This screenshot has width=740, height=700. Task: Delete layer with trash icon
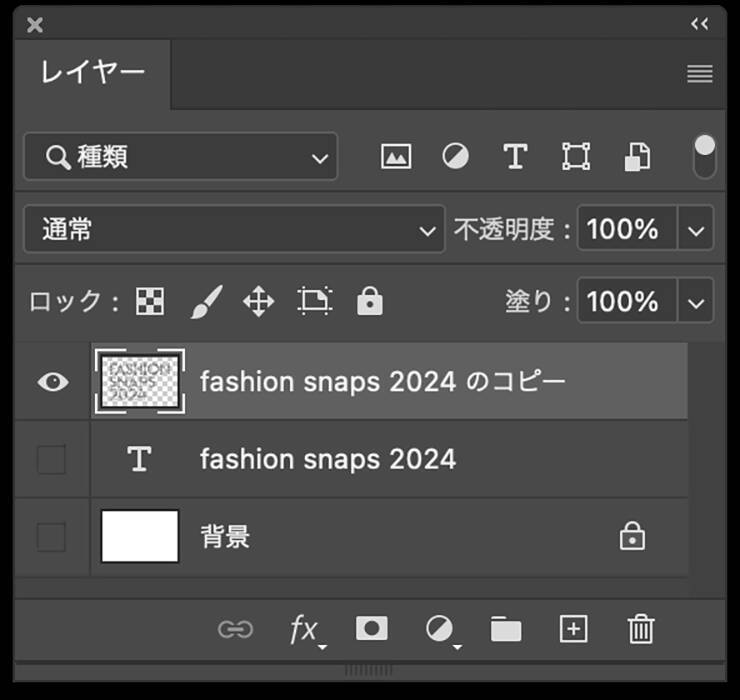point(641,629)
